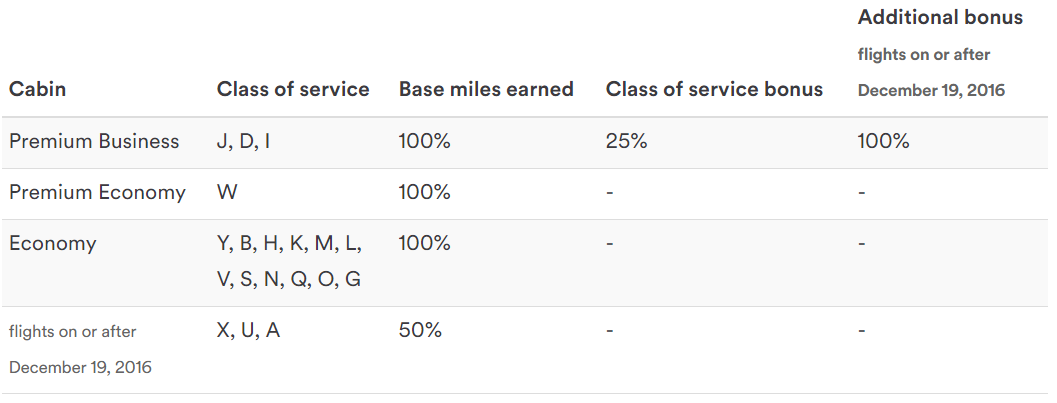
Task: Click the J, D, I class cell
Action: (244, 141)
